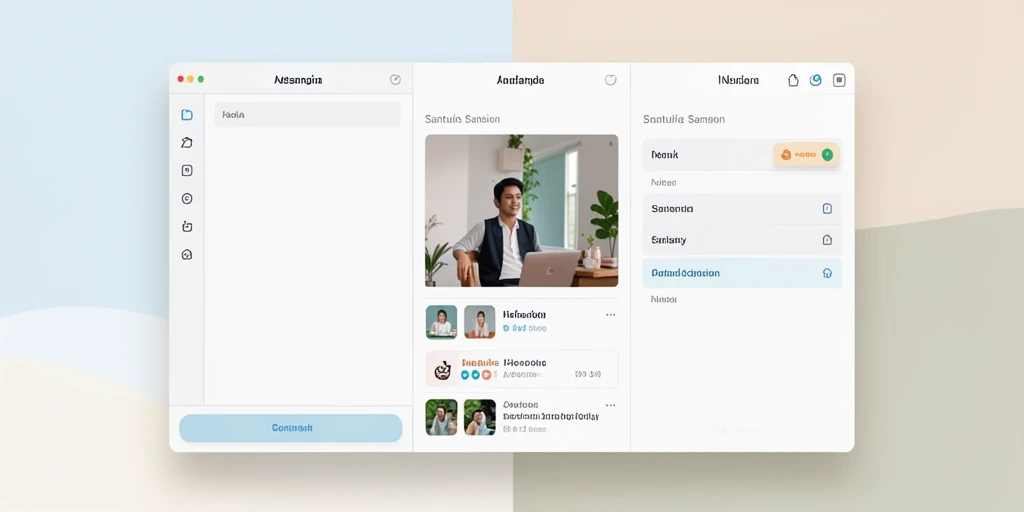Image resolution: width=1024 pixels, height=512 pixels.
Task: Click the green maximize window button
Action: pos(201,79)
